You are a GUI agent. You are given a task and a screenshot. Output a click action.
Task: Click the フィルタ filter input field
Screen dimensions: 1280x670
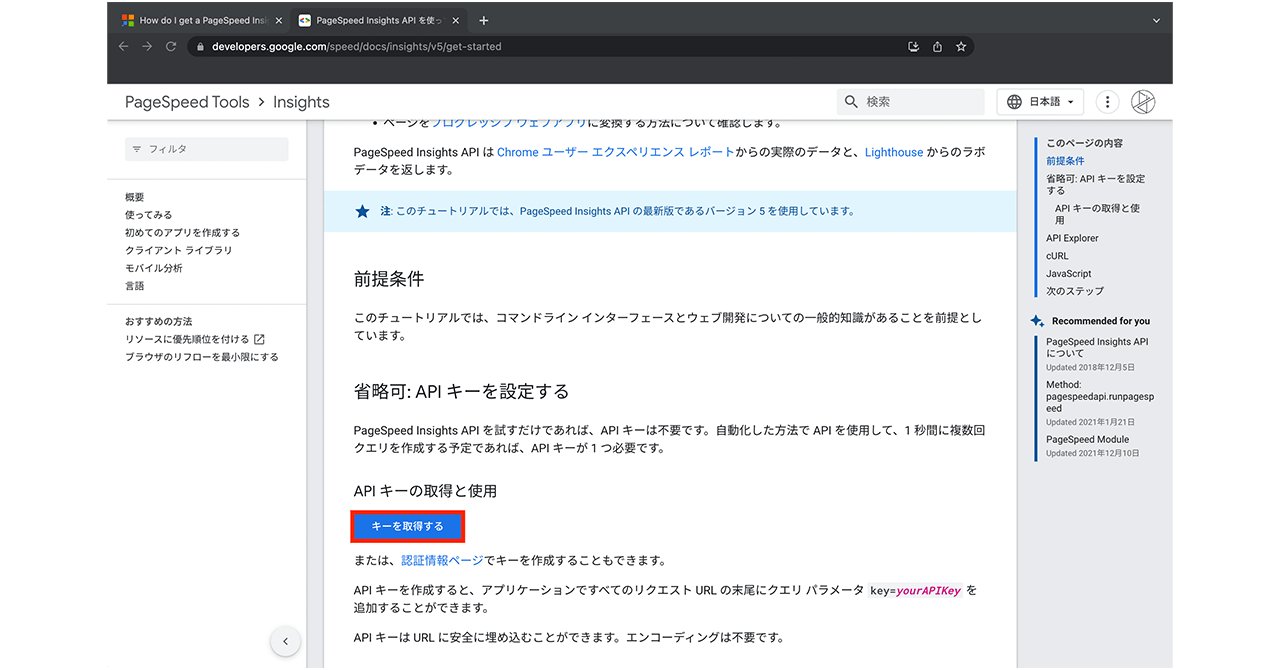click(x=207, y=149)
